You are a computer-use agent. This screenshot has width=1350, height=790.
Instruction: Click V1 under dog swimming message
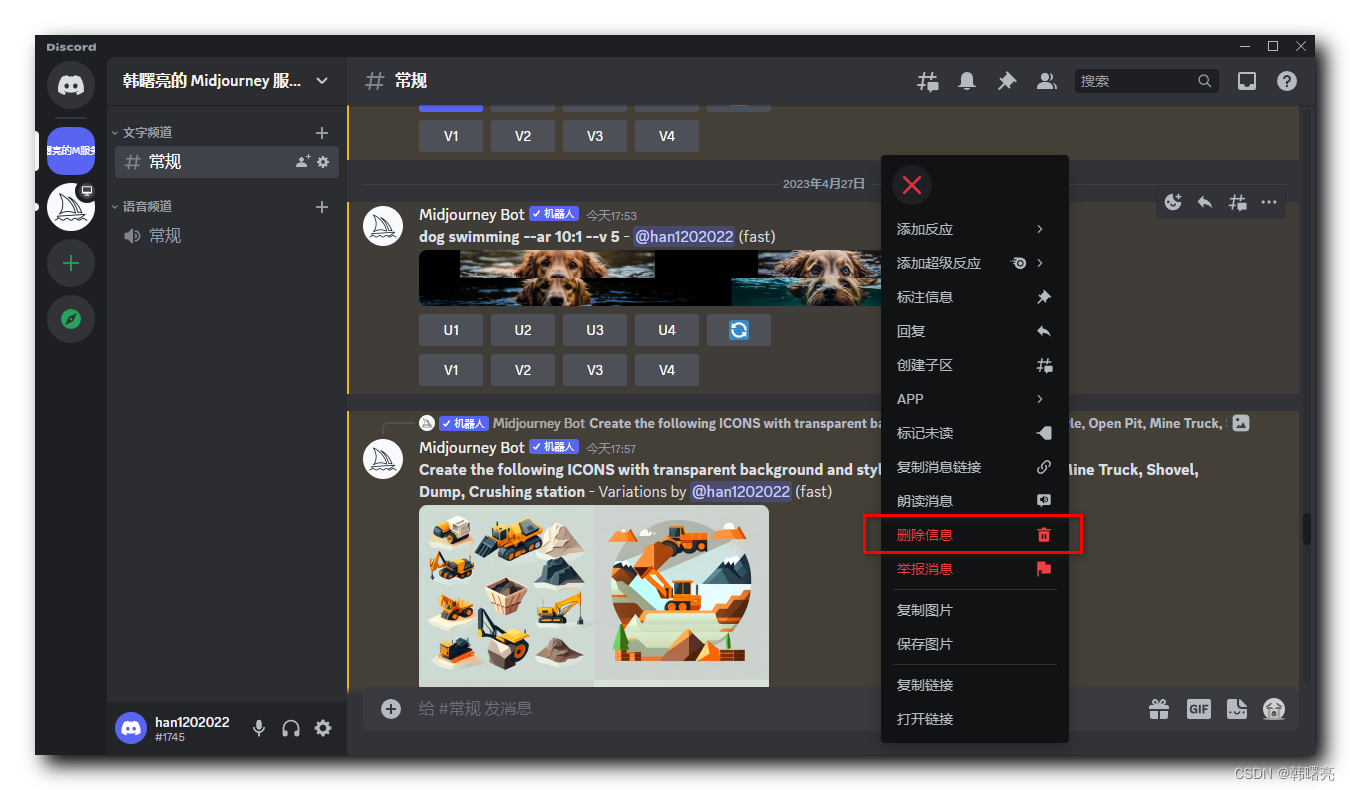[451, 370]
